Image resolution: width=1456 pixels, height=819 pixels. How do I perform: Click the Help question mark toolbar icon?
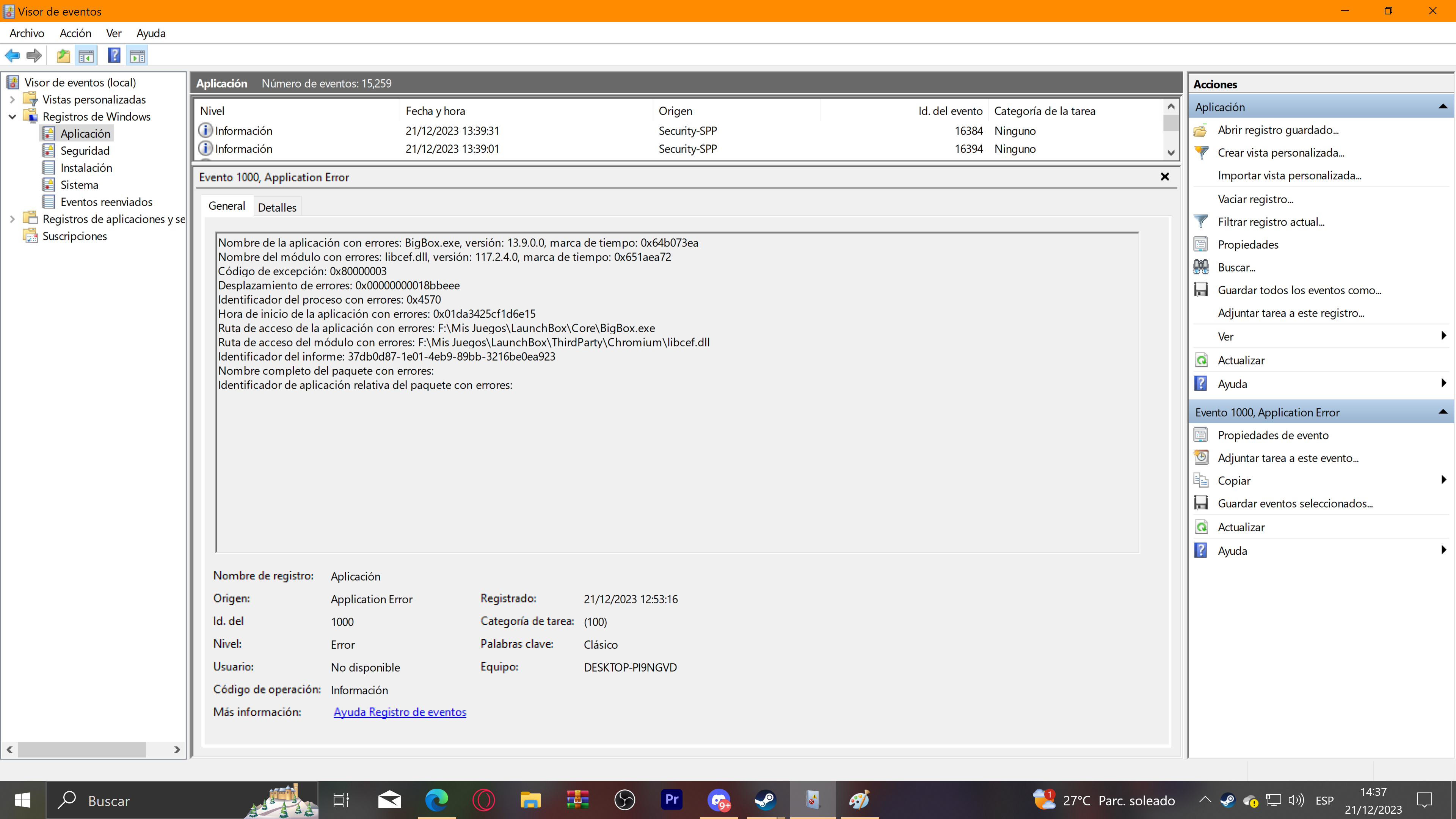pos(114,55)
